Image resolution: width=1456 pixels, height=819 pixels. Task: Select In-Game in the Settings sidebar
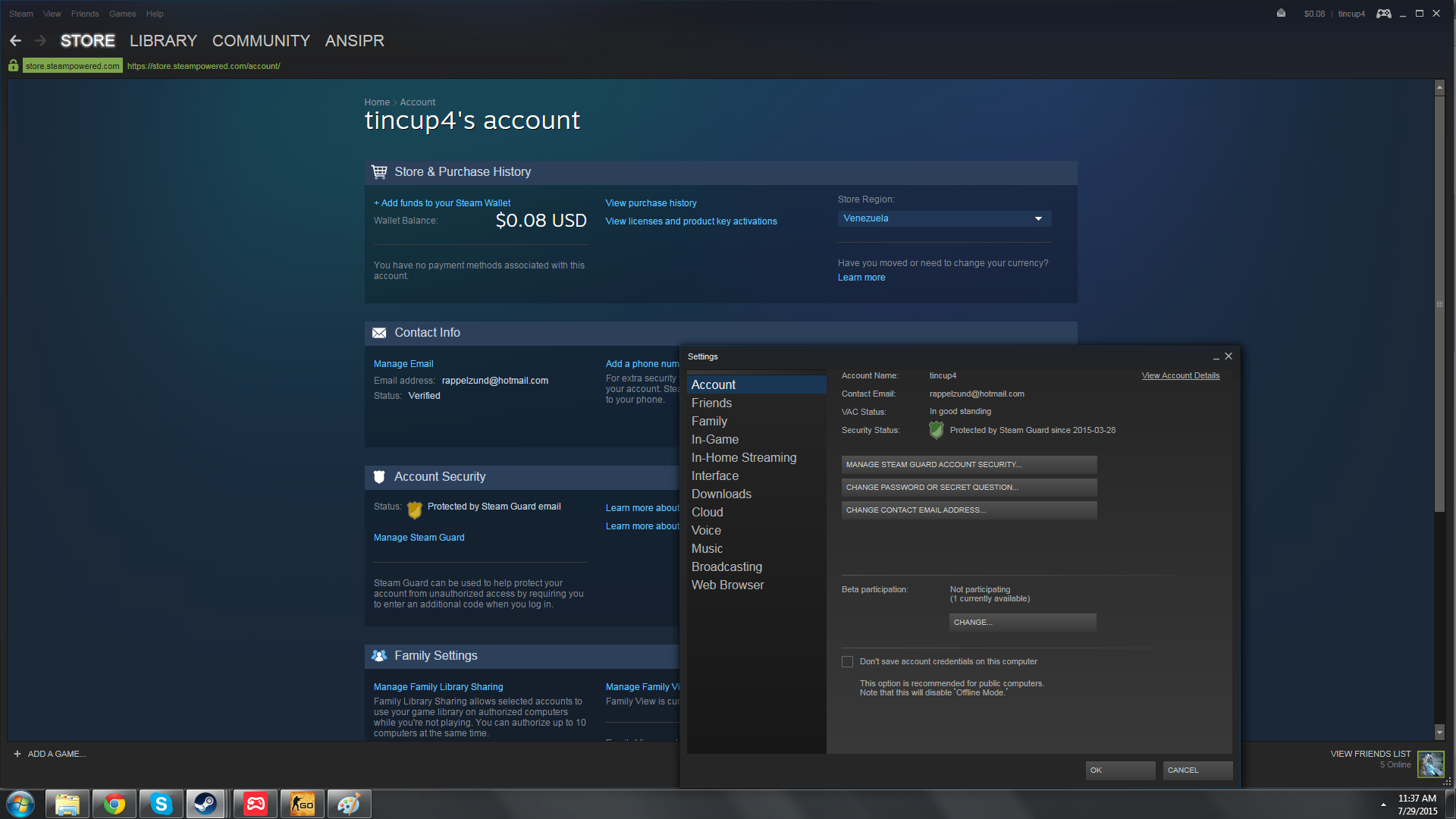pyautogui.click(x=756, y=439)
